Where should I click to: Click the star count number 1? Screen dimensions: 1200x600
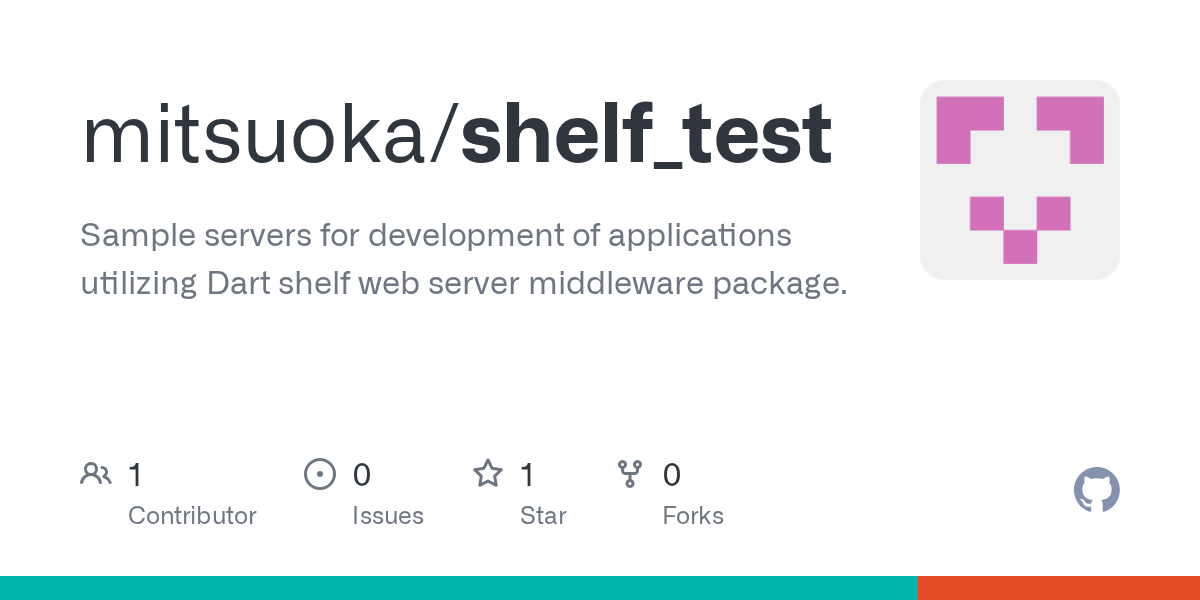pyautogui.click(x=527, y=475)
